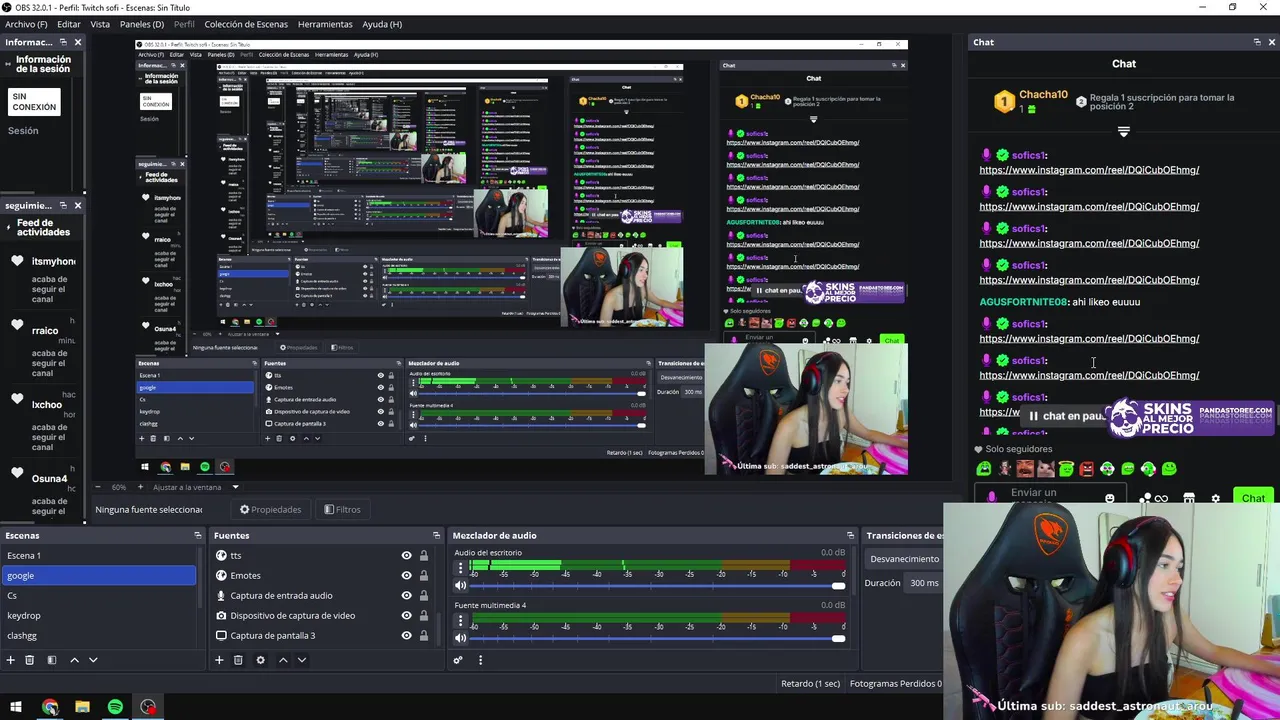Open the emoji picker in chat input
Image resolution: width=1280 pixels, height=720 pixels.
click(x=1109, y=498)
